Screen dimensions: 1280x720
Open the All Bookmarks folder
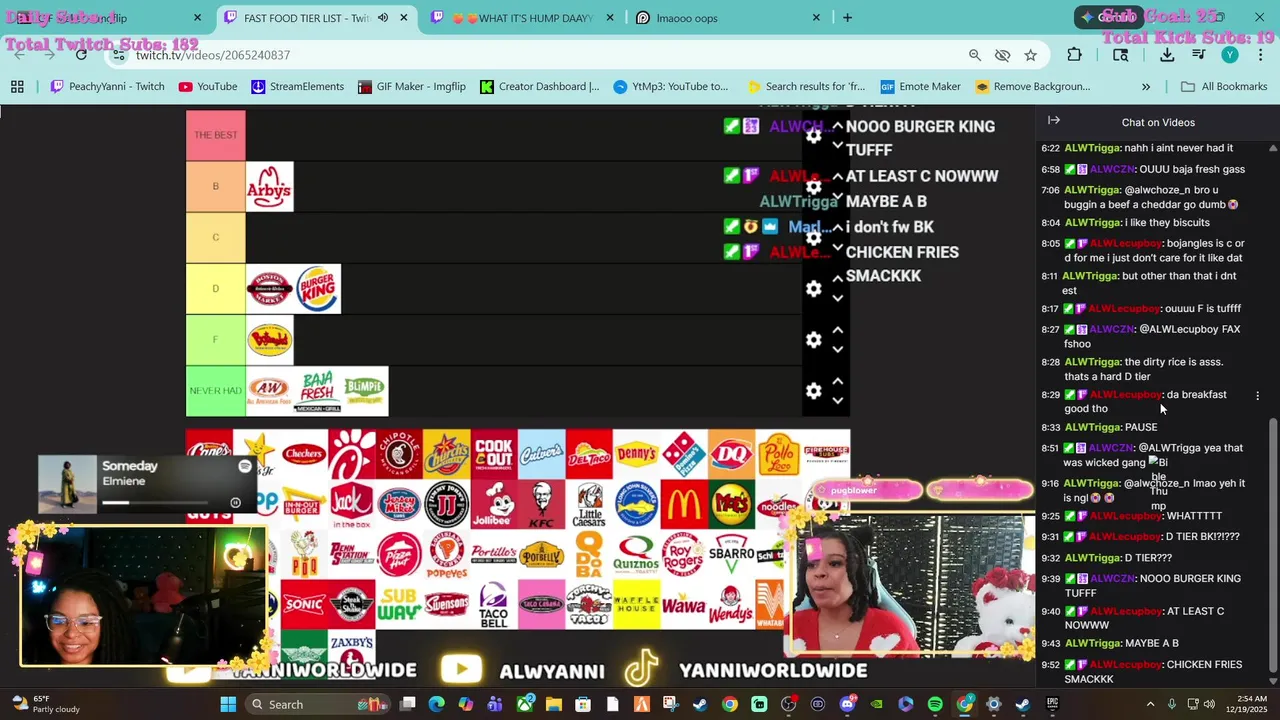pos(1224,87)
